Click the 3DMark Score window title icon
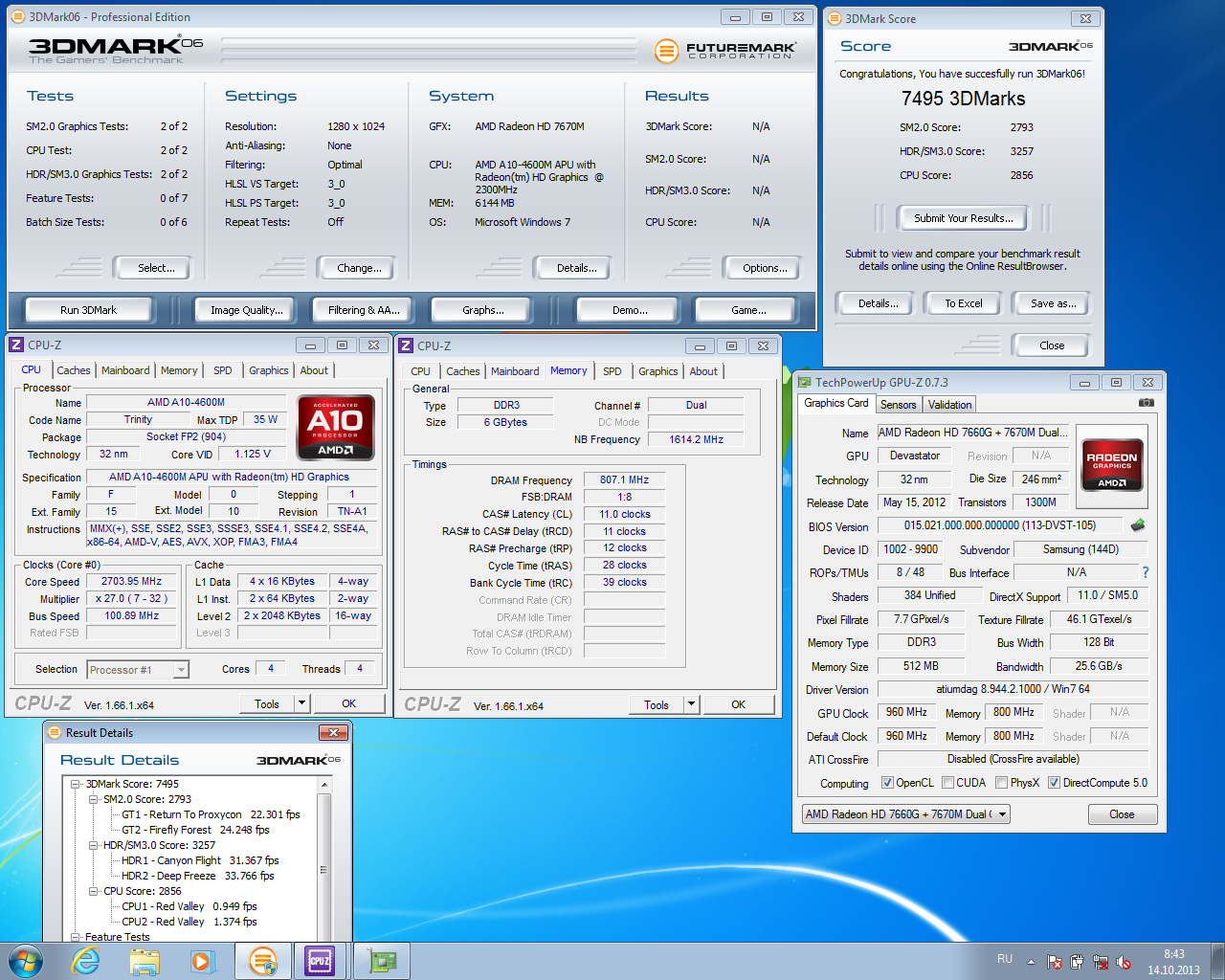The image size is (1225, 980). [835, 18]
